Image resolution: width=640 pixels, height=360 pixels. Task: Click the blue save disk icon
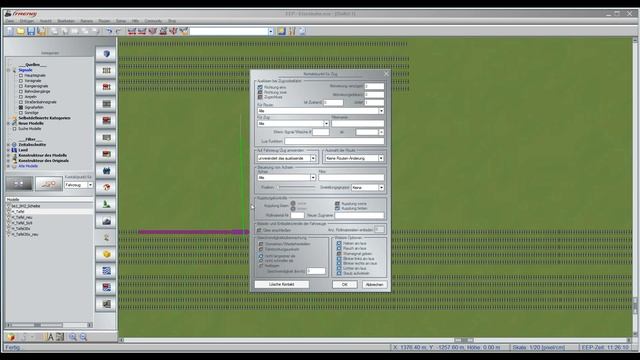point(31,31)
